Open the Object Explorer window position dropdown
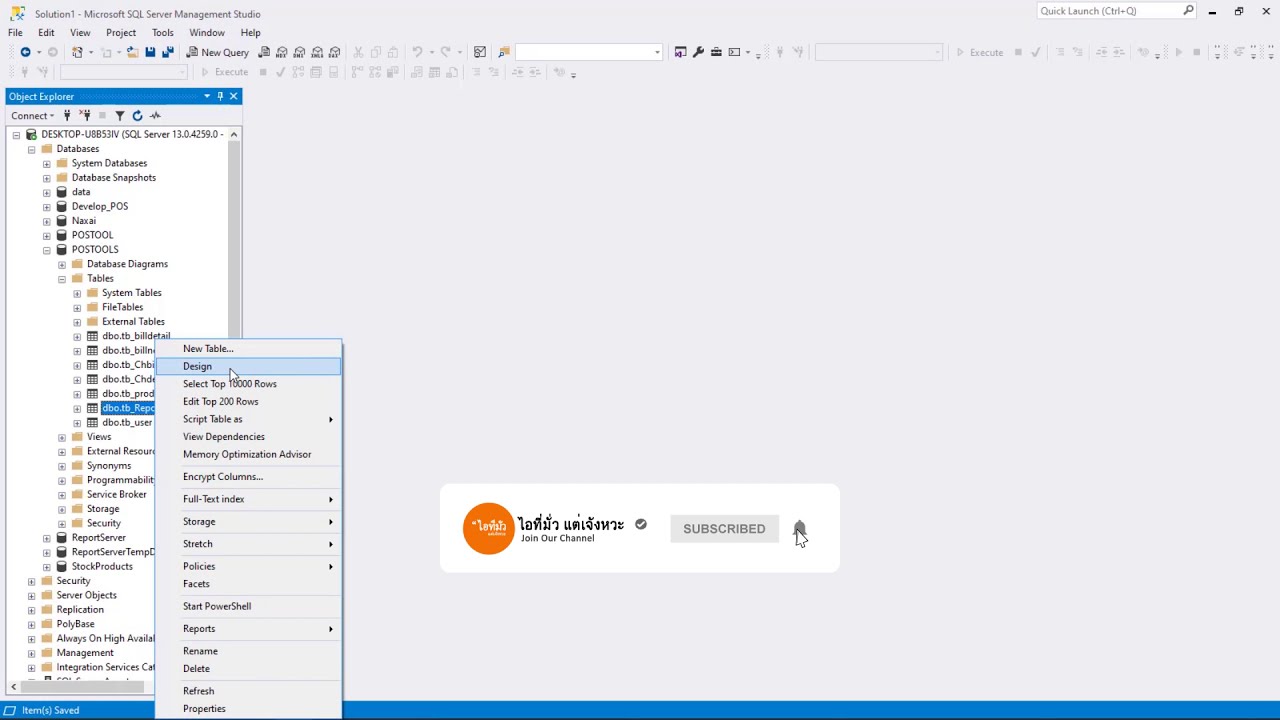Screen dimensions: 1280x720 207,96
